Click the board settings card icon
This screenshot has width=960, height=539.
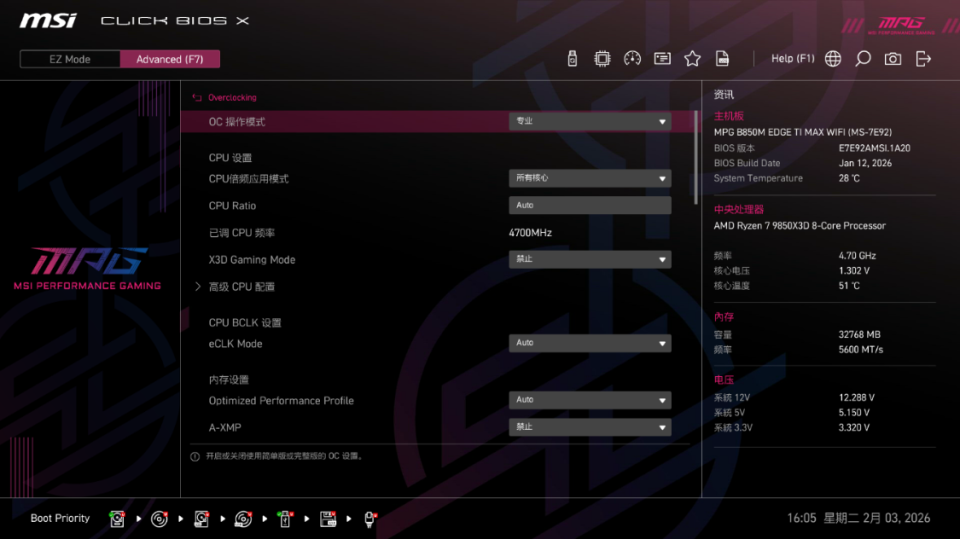662,59
